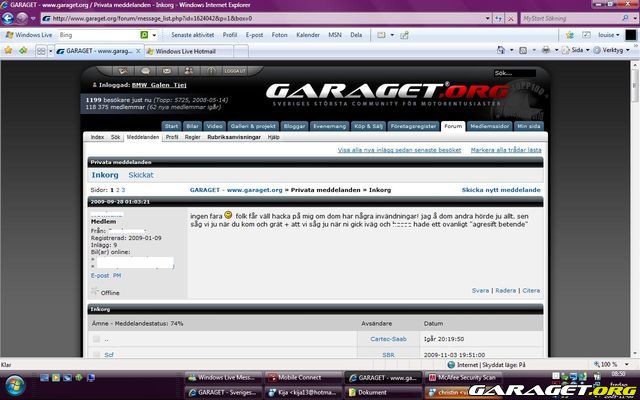Image resolution: width=640 pixels, height=400 pixels.
Task: Click the Garaget help question mark icon
Action: [211, 71]
